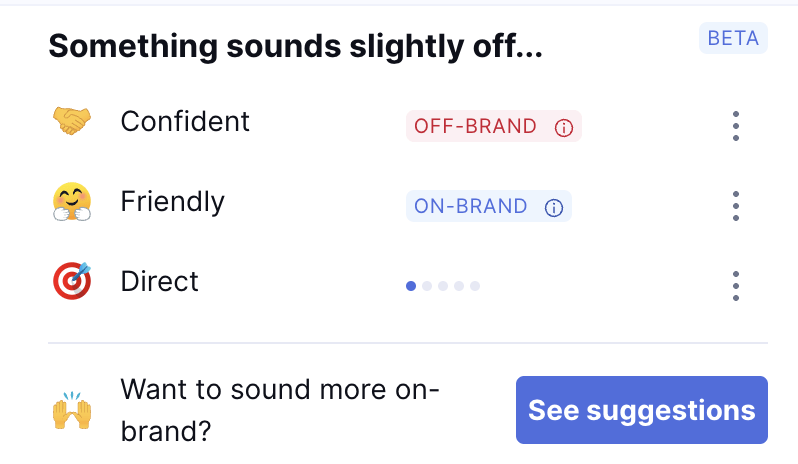The width and height of the screenshot is (798, 464).
Task: Open three-dot menu for Direct tone
Action: point(735,286)
